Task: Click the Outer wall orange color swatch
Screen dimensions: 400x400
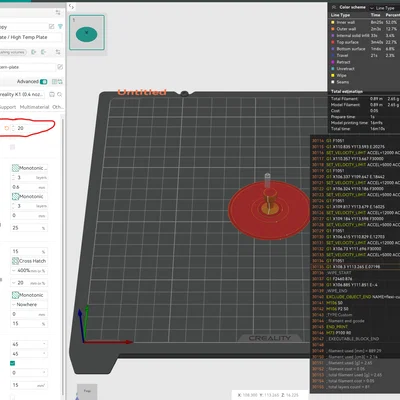Action: click(x=333, y=29)
